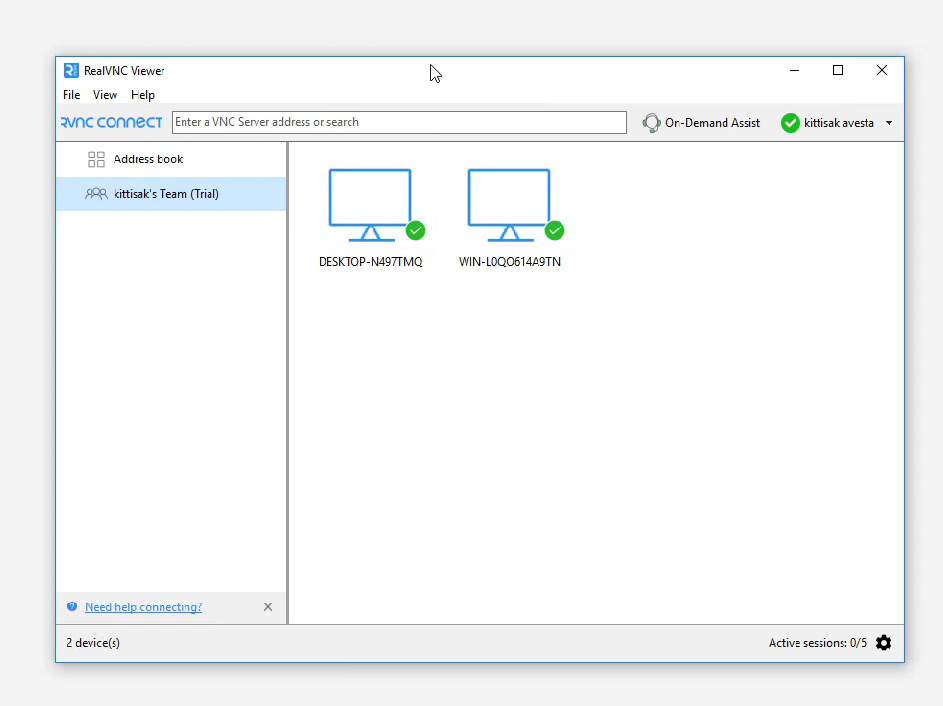Viewport: 943px width, 706px height.
Task: Click green status badge on WIN-L0QO614A9TN
Action: [554, 230]
